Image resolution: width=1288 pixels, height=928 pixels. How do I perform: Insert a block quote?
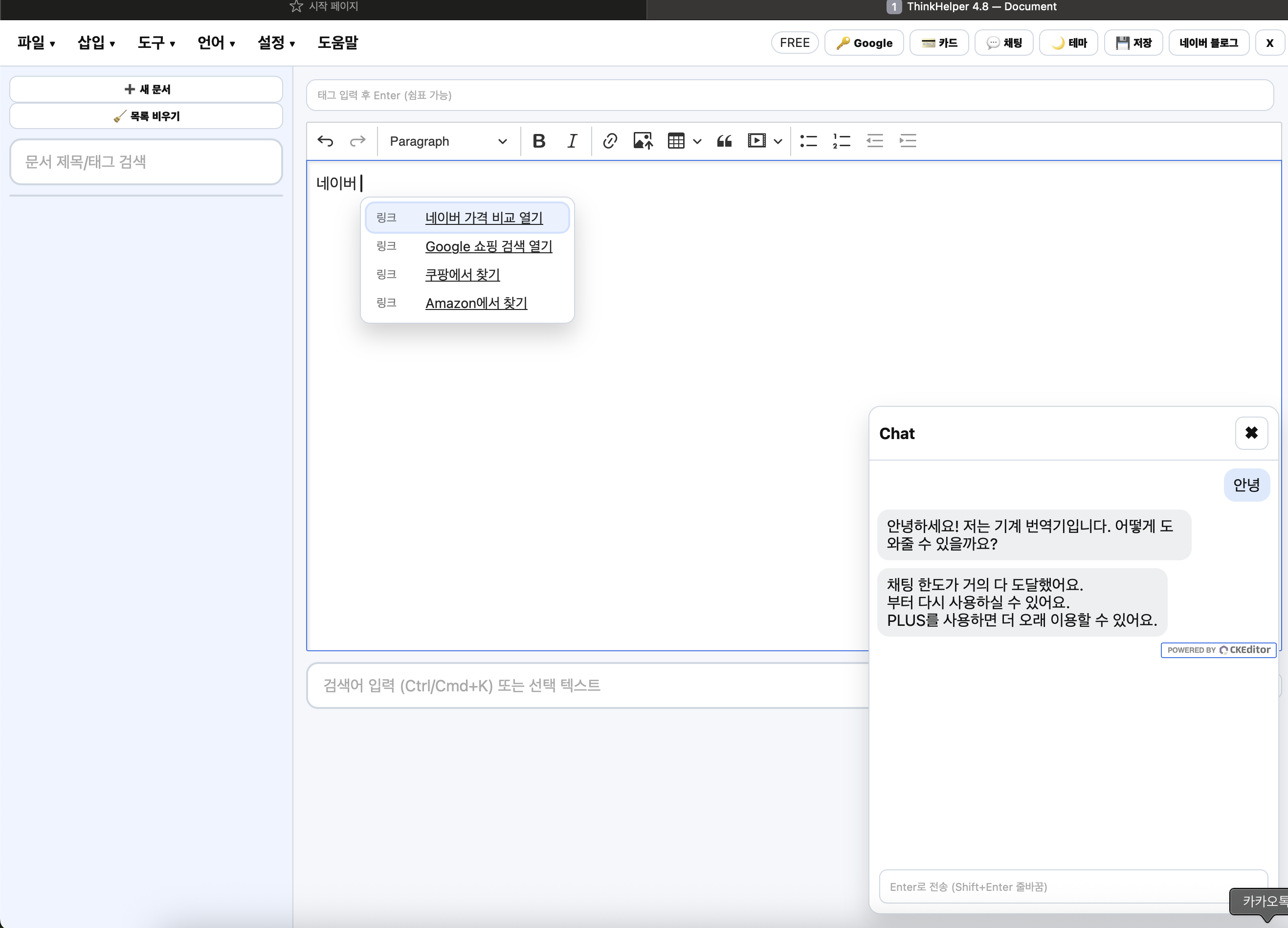pyautogui.click(x=724, y=141)
